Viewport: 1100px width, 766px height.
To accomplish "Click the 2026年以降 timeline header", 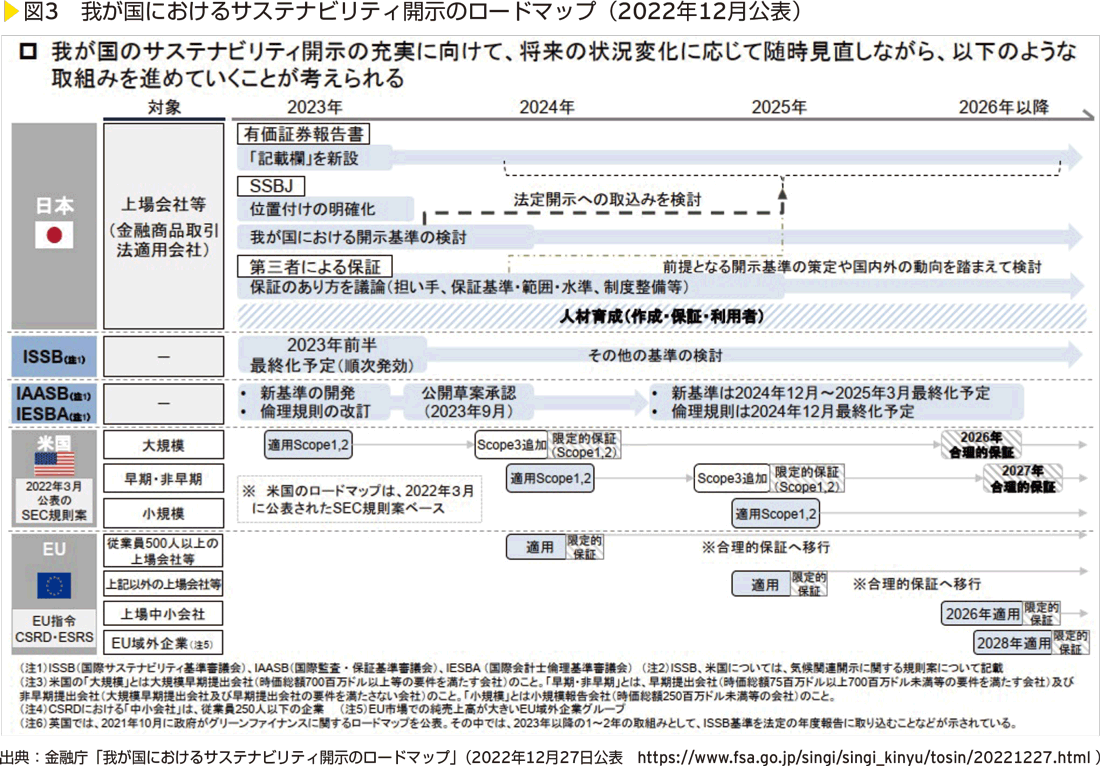I will point(1003,107).
